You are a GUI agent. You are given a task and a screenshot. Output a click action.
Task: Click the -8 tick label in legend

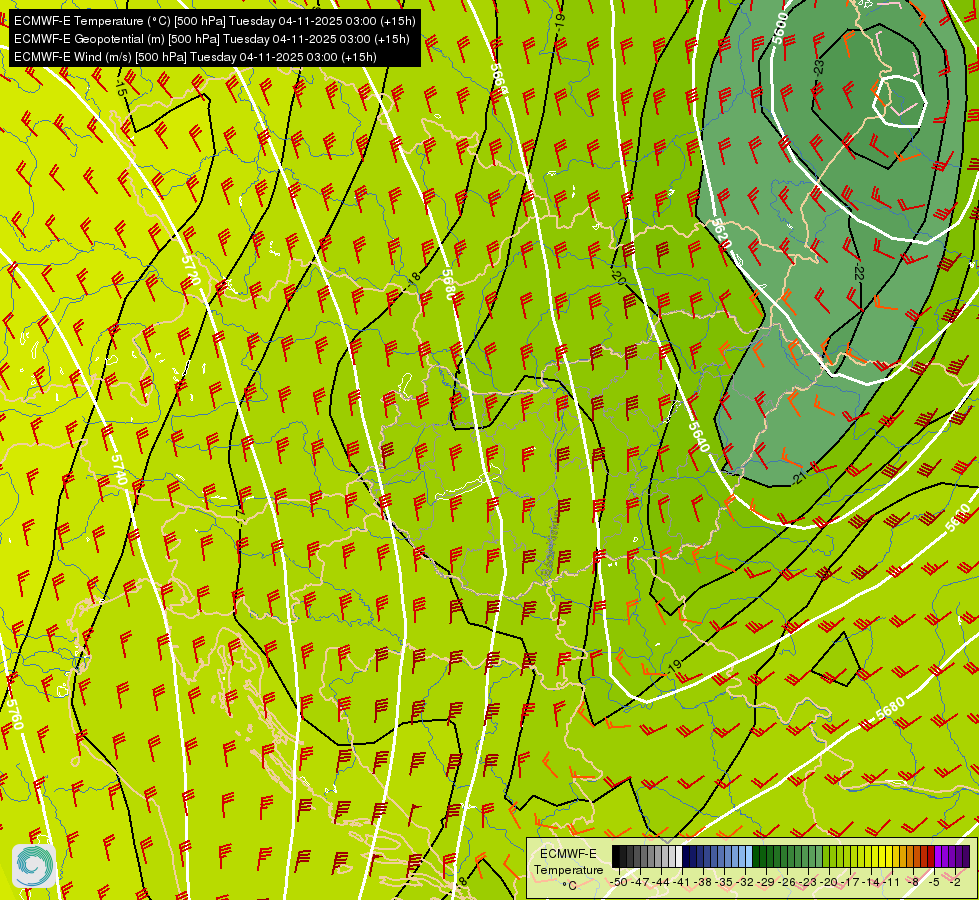tap(913, 883)
